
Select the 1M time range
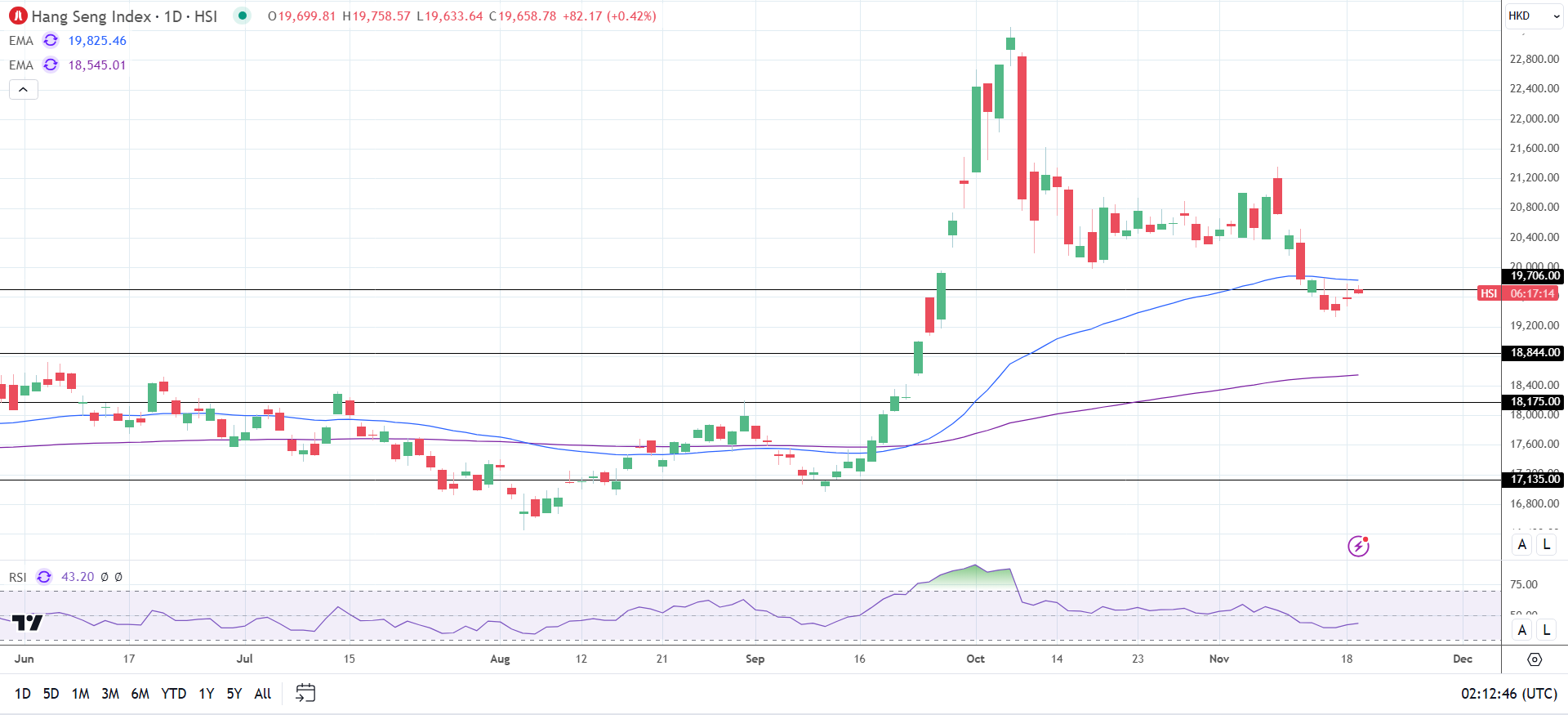coord(80,694)
